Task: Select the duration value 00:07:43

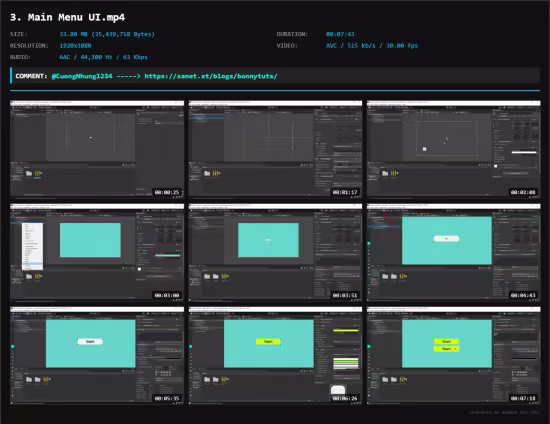Action: tap(340, 34)
